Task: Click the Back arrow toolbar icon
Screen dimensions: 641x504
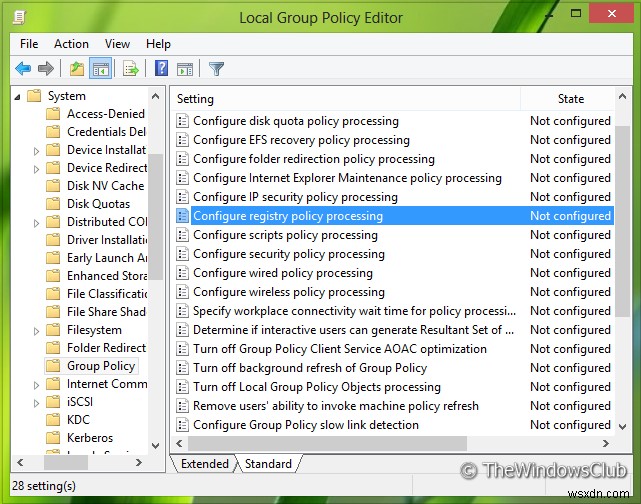Action: 23,68
